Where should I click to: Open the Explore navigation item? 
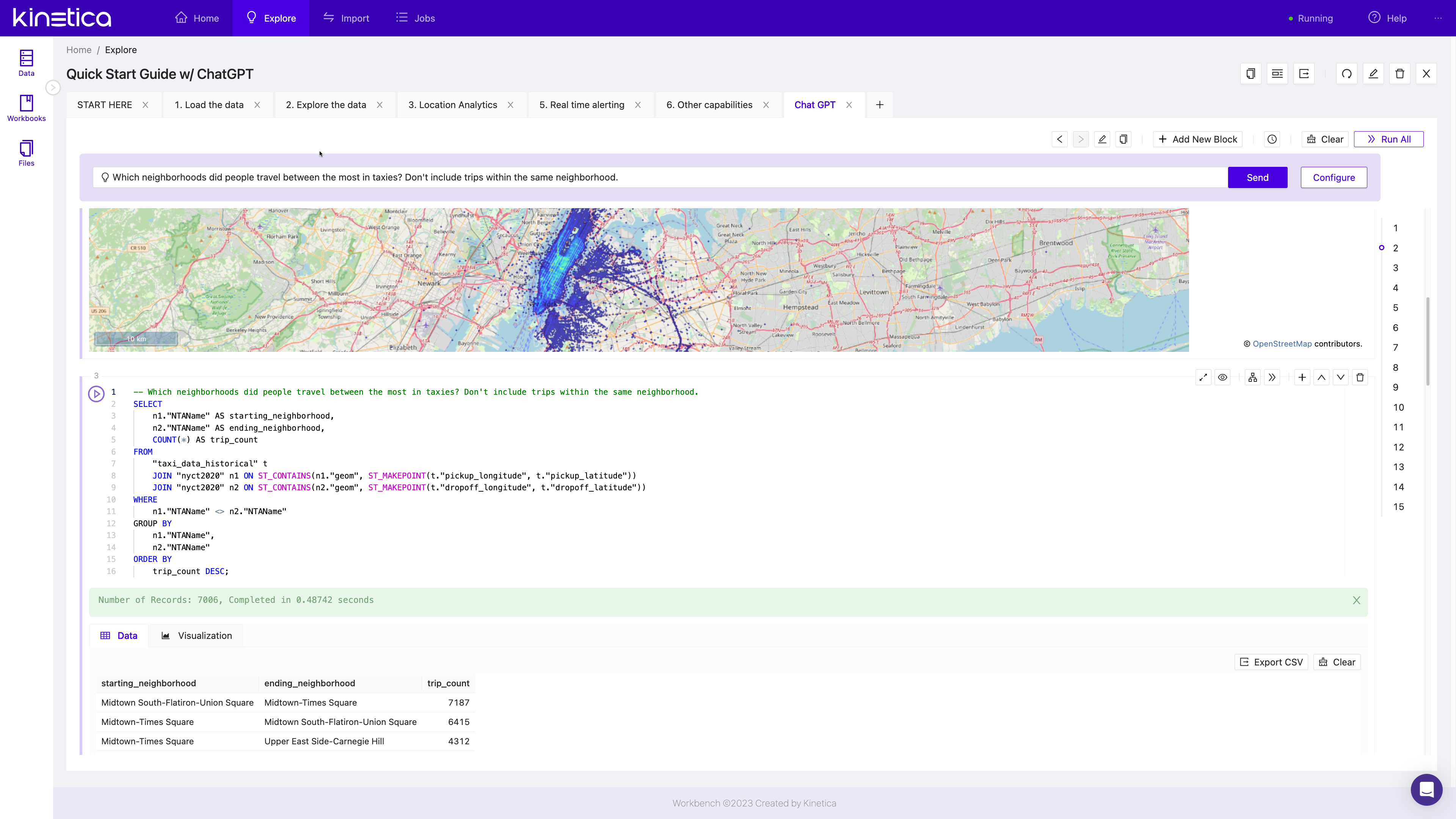(x=271, y=18)
